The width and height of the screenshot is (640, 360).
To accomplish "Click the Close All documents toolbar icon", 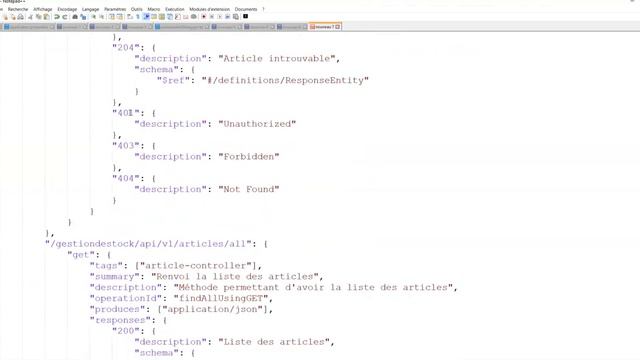I will pos(13,17).
